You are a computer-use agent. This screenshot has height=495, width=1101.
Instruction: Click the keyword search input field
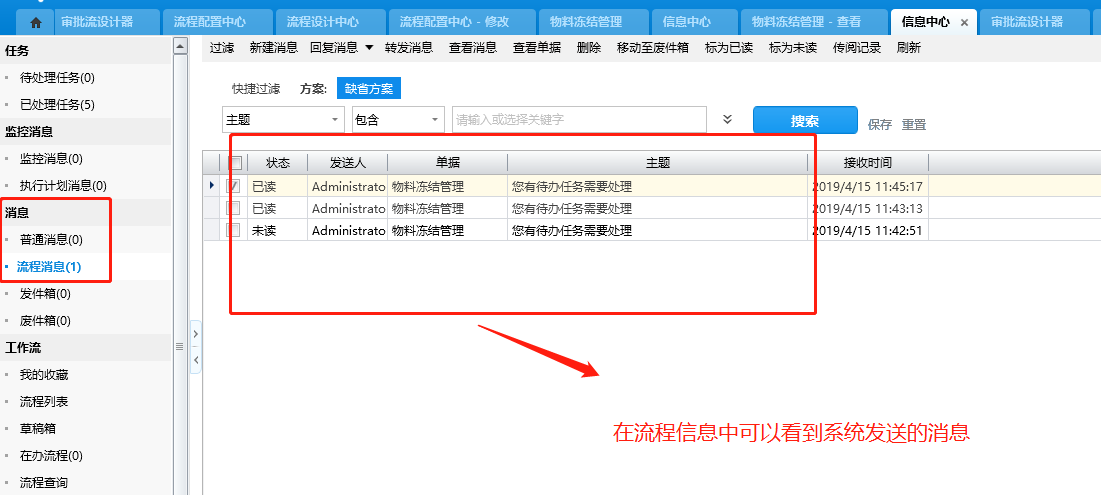[x=579, y=119]
